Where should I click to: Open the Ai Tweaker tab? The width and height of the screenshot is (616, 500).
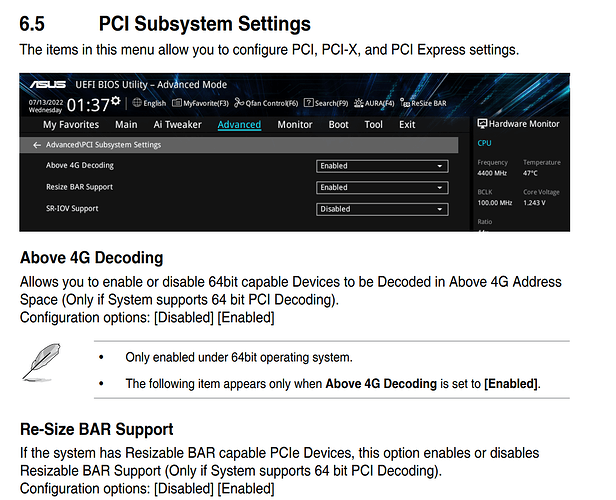pyautogui.click(x=178, y=125)
